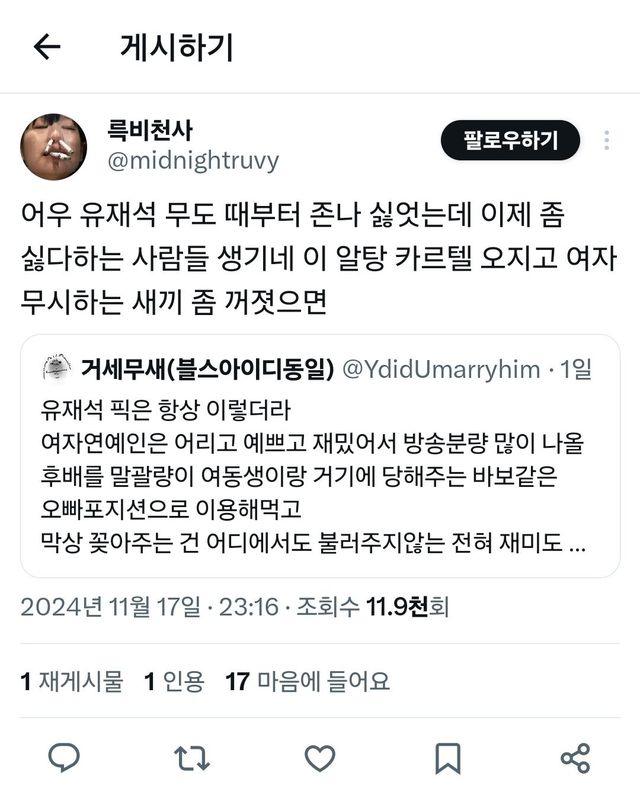The image size is (640, 796).
Task: Bookmark this post
Action: click(x=448, y=758)
